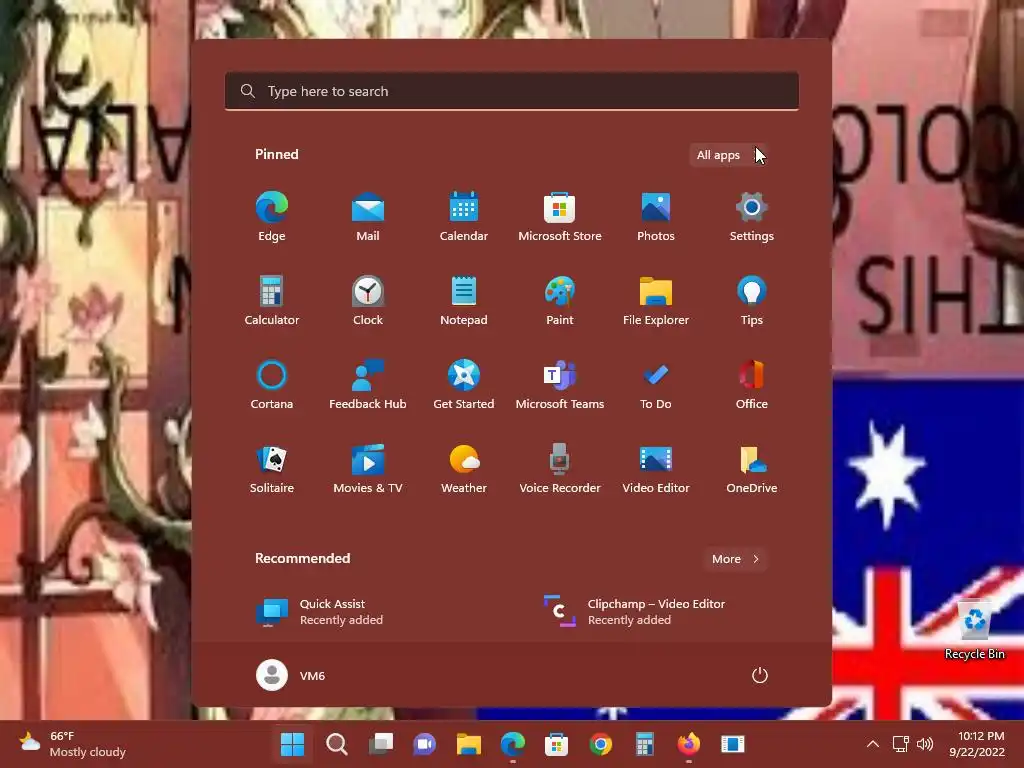The width and height of the screenshot is (1024, 768).
Task: Open the To Do app
Action: pos(656,385)
